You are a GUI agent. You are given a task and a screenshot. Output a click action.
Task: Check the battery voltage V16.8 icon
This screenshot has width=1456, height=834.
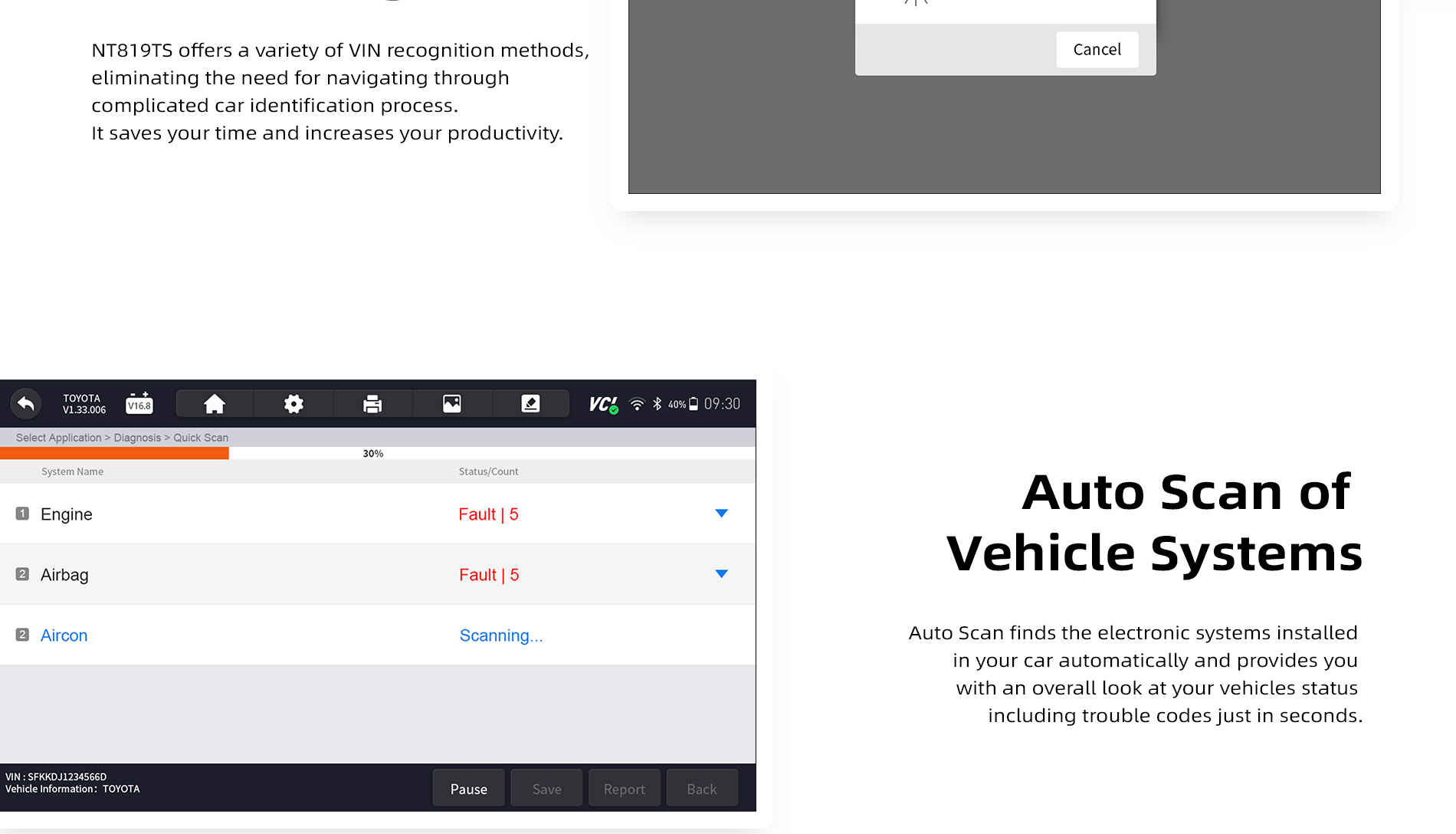139,403
